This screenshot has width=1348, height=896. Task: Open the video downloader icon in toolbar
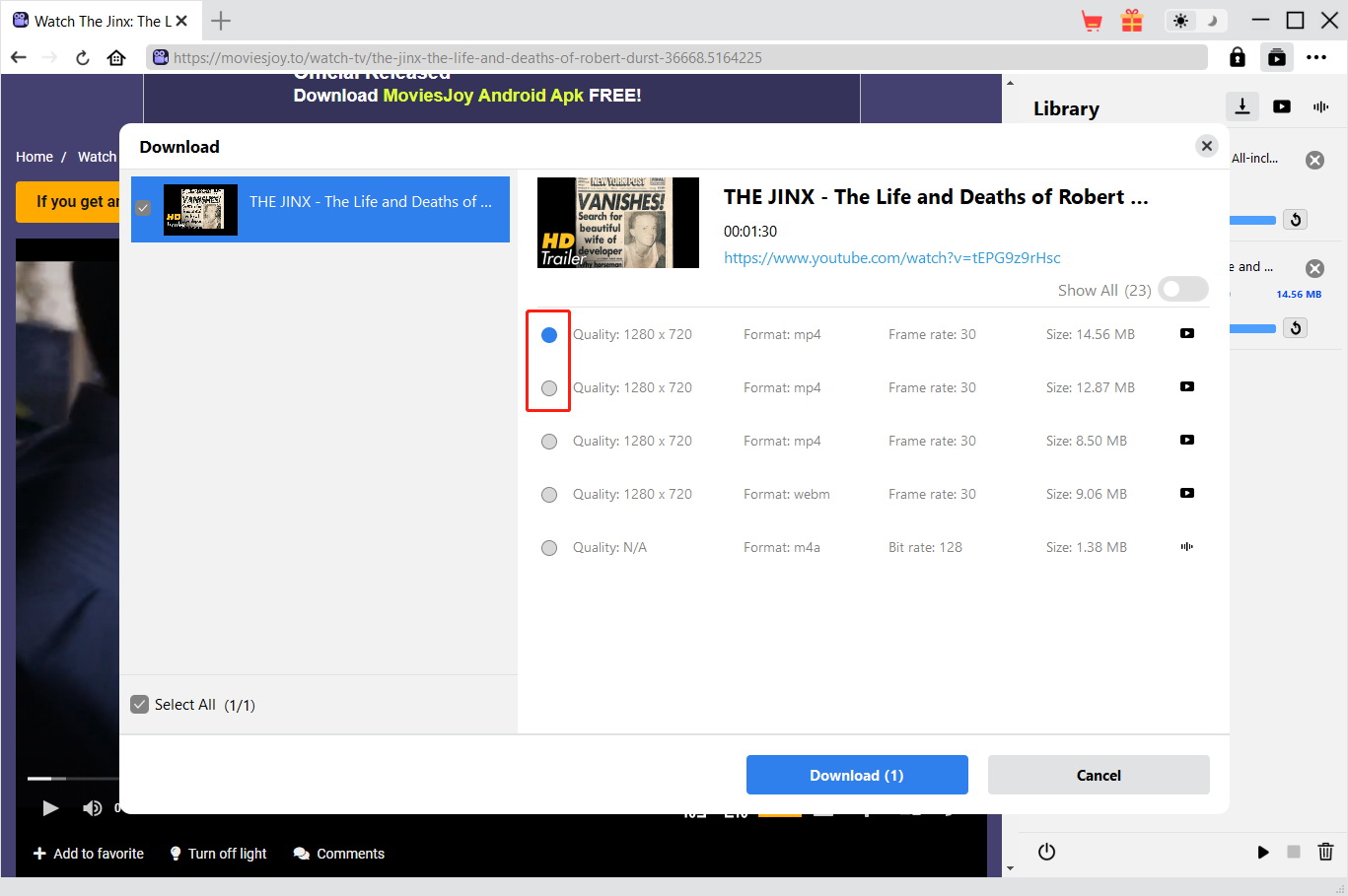click(1277, 57)
